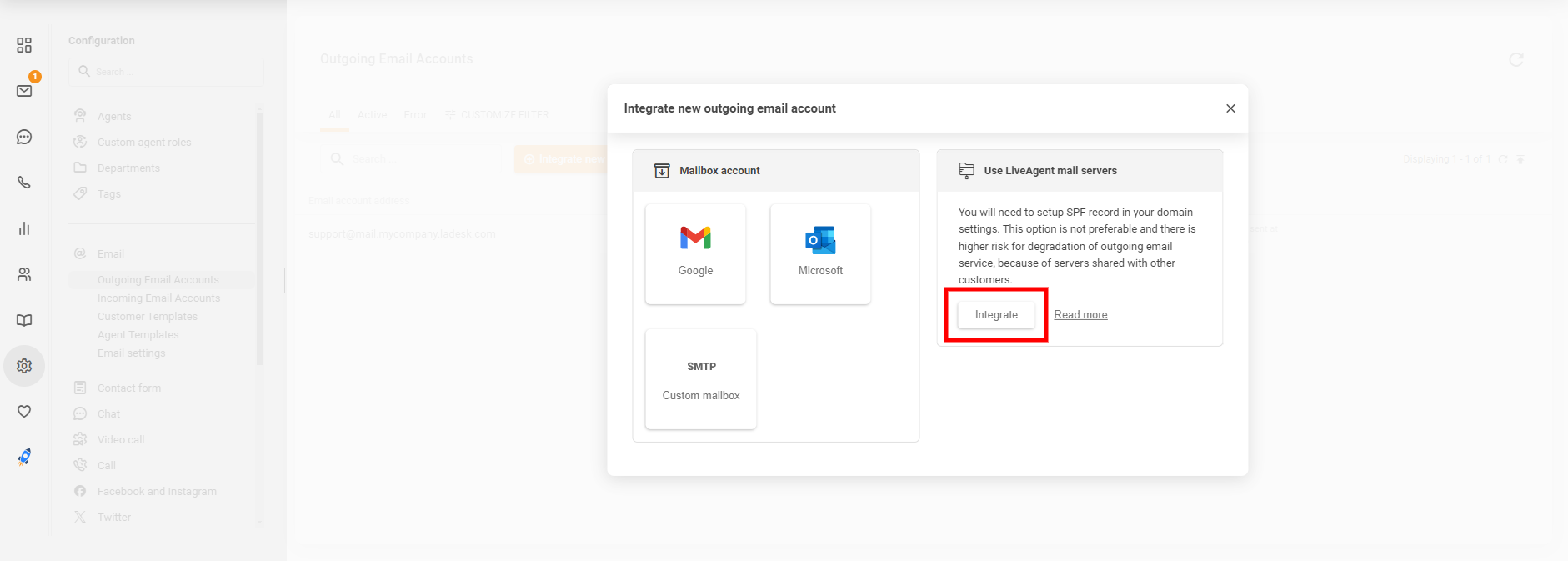Click the dashboard grid icon

pos(24,45)
